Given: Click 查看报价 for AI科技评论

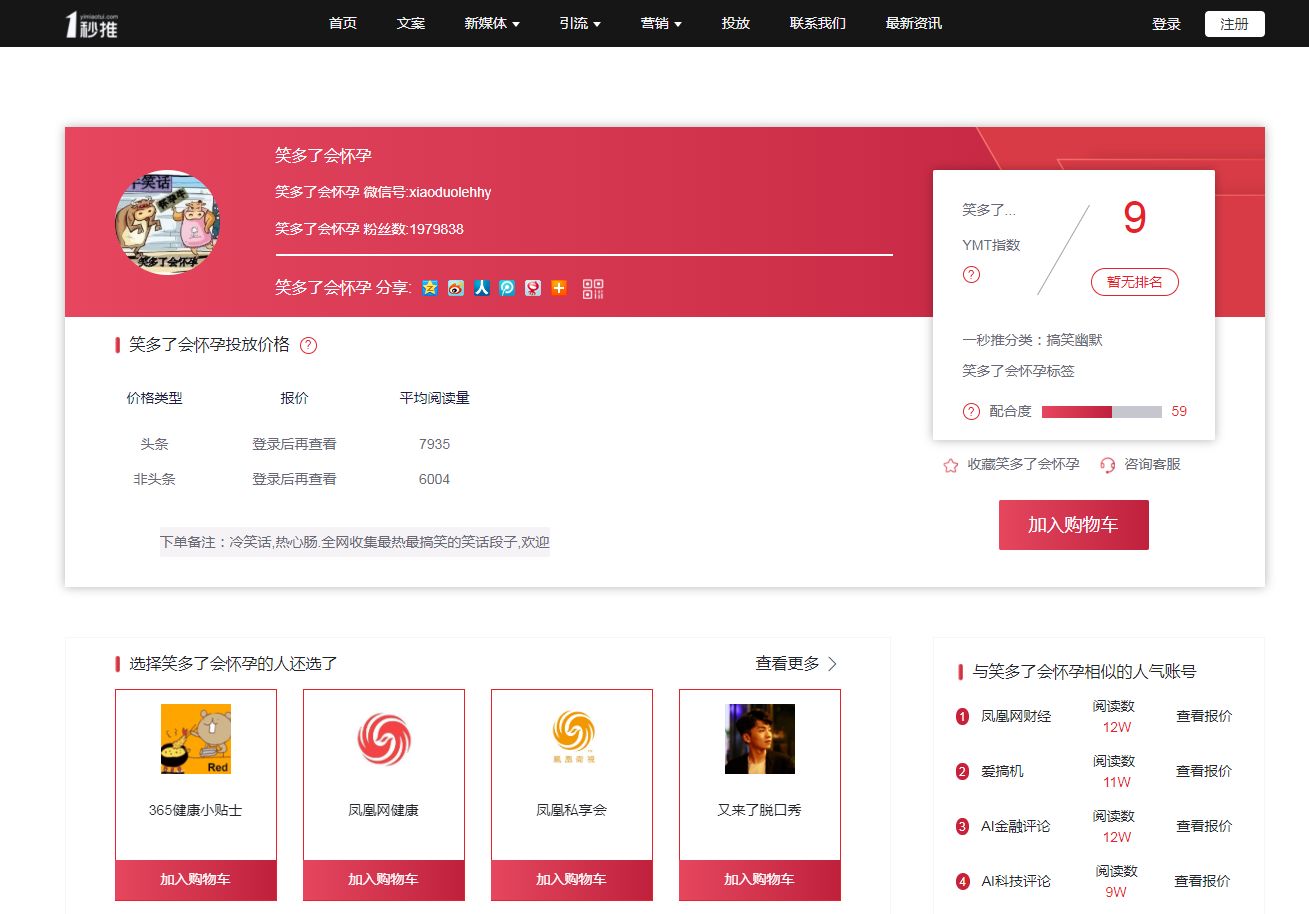Looking at the screenshot, I should point(1202,881).
